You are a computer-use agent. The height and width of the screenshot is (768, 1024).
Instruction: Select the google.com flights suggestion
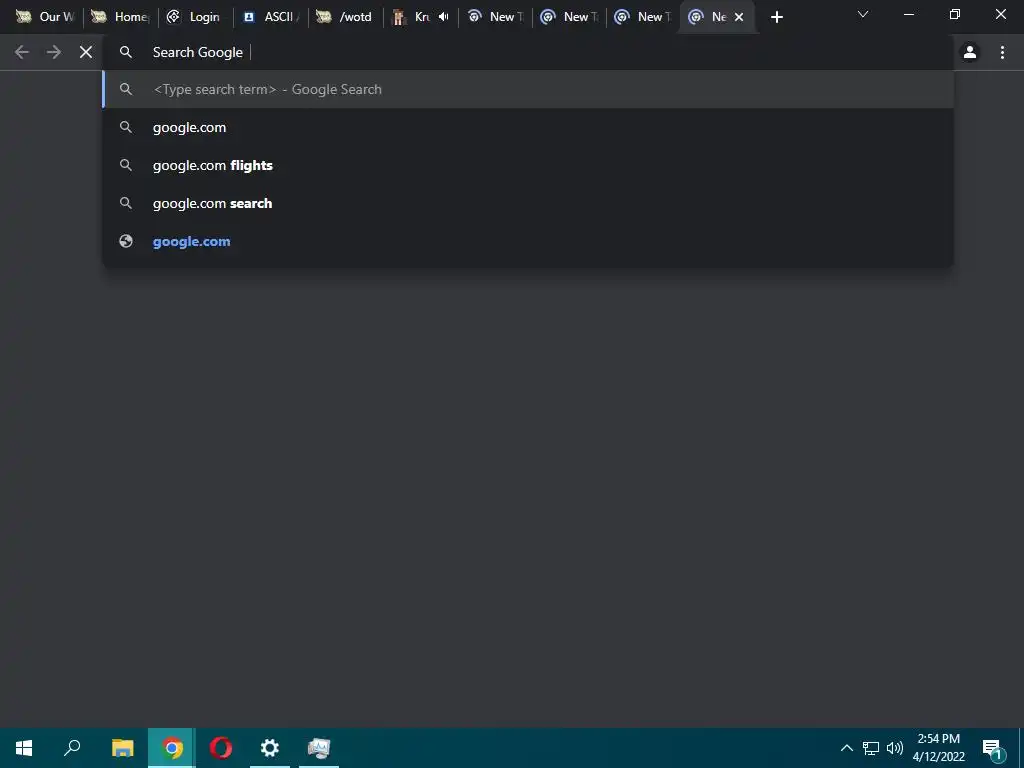click(x=528, y=165)
